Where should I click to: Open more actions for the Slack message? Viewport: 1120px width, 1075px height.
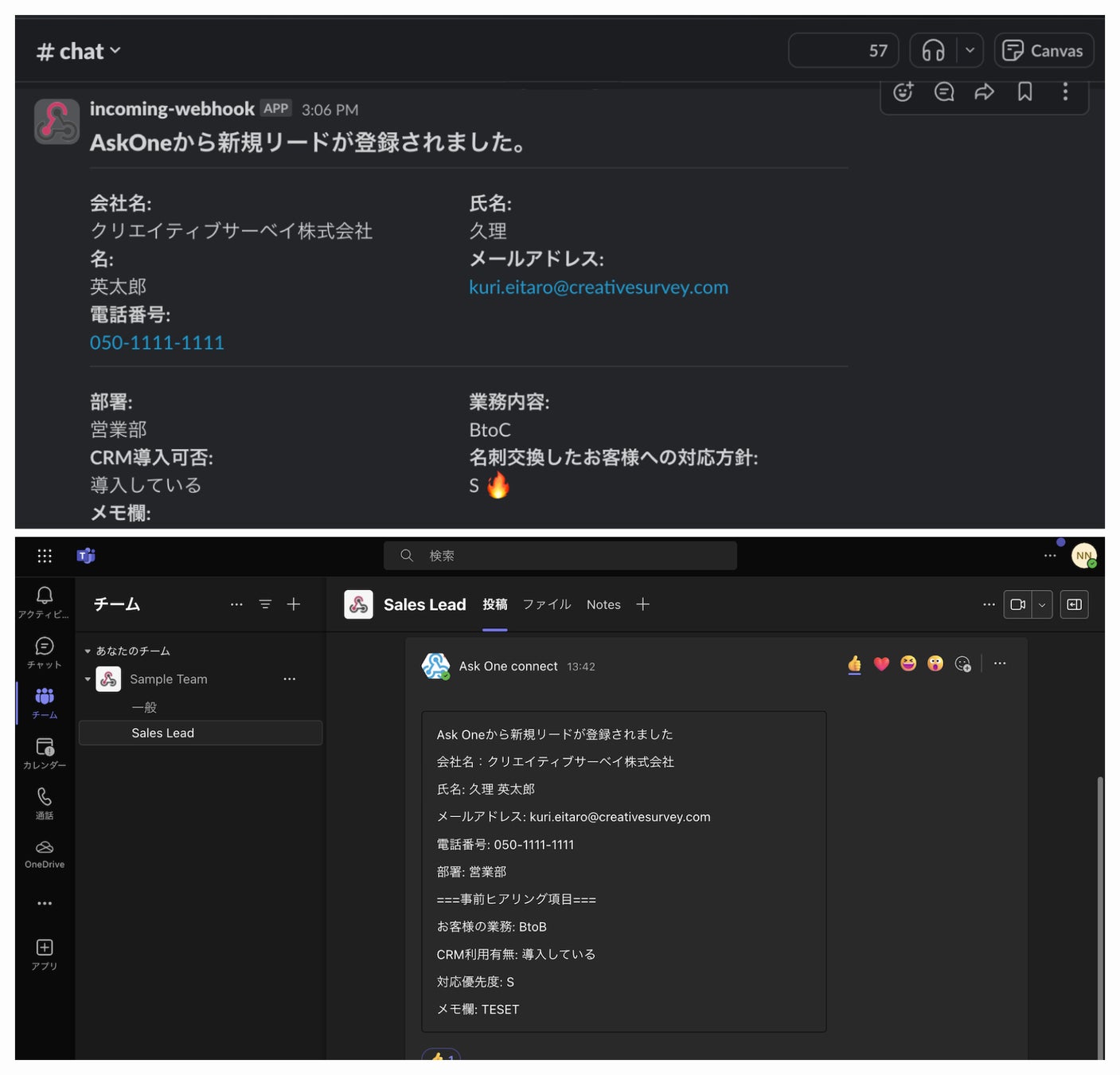[1065, 92]
